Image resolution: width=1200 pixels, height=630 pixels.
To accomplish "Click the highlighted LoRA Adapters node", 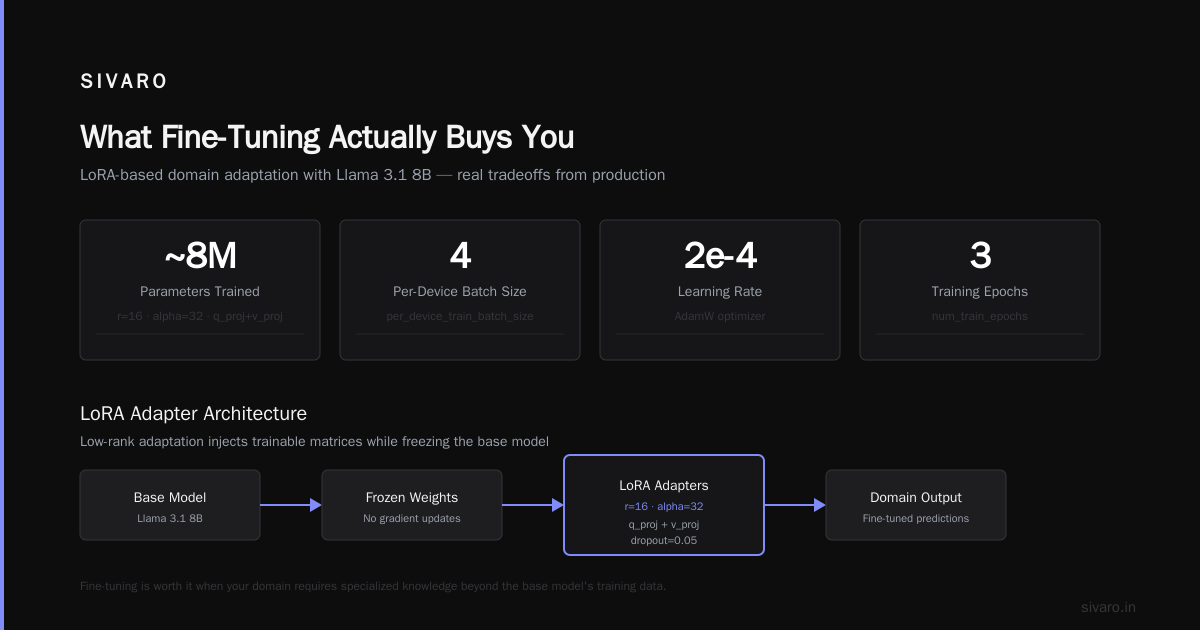I will click(664, 505).
